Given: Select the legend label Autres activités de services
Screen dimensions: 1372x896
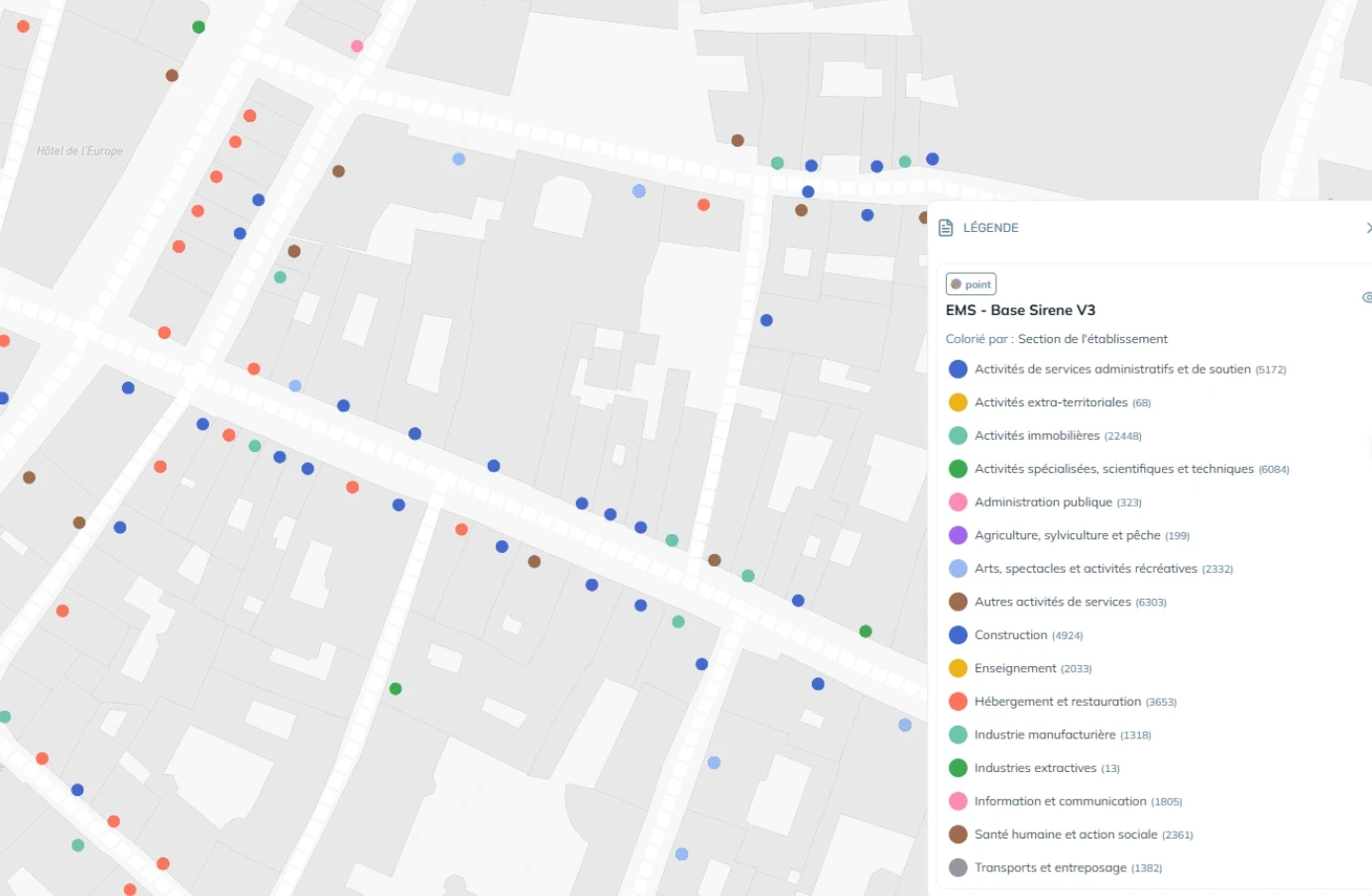Looking at the screenshot, I should pyautogui.click(x=1052, y=602).
